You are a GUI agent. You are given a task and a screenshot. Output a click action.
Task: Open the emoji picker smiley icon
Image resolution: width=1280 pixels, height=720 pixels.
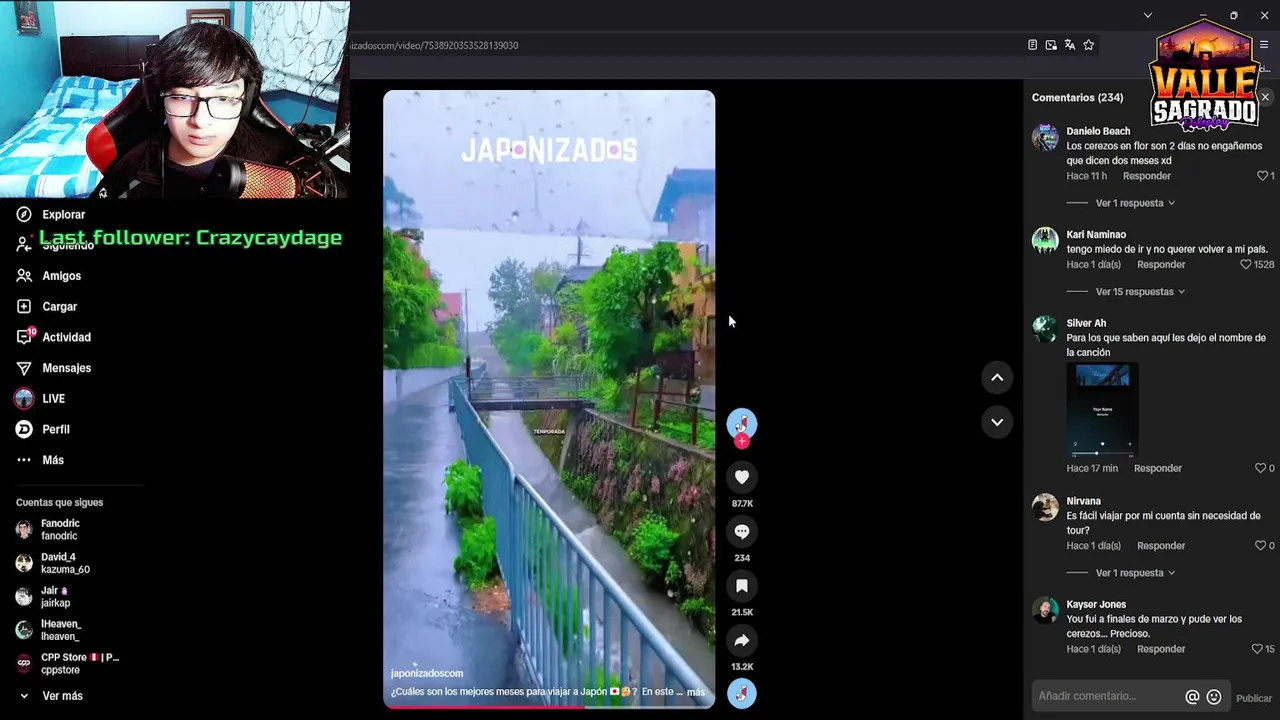[x=1214, y=697]
